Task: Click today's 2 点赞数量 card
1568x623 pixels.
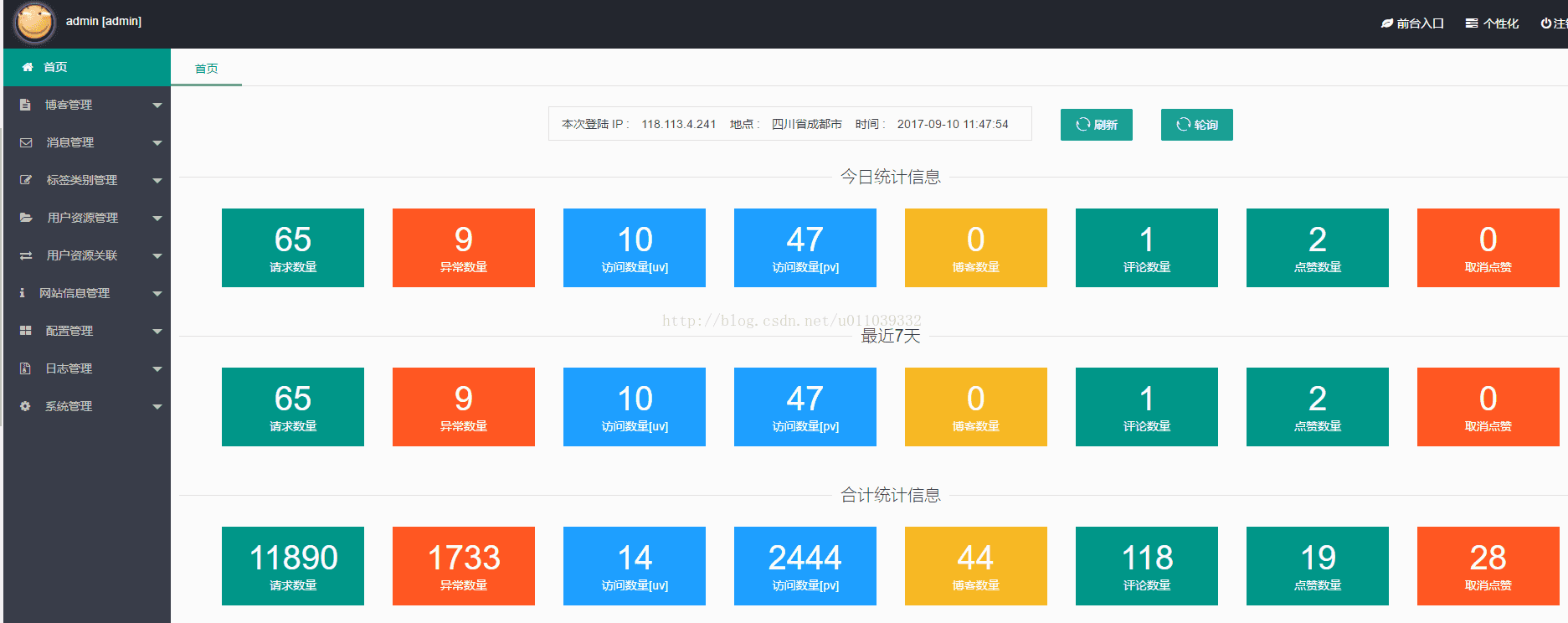Action: [1318, 248]
